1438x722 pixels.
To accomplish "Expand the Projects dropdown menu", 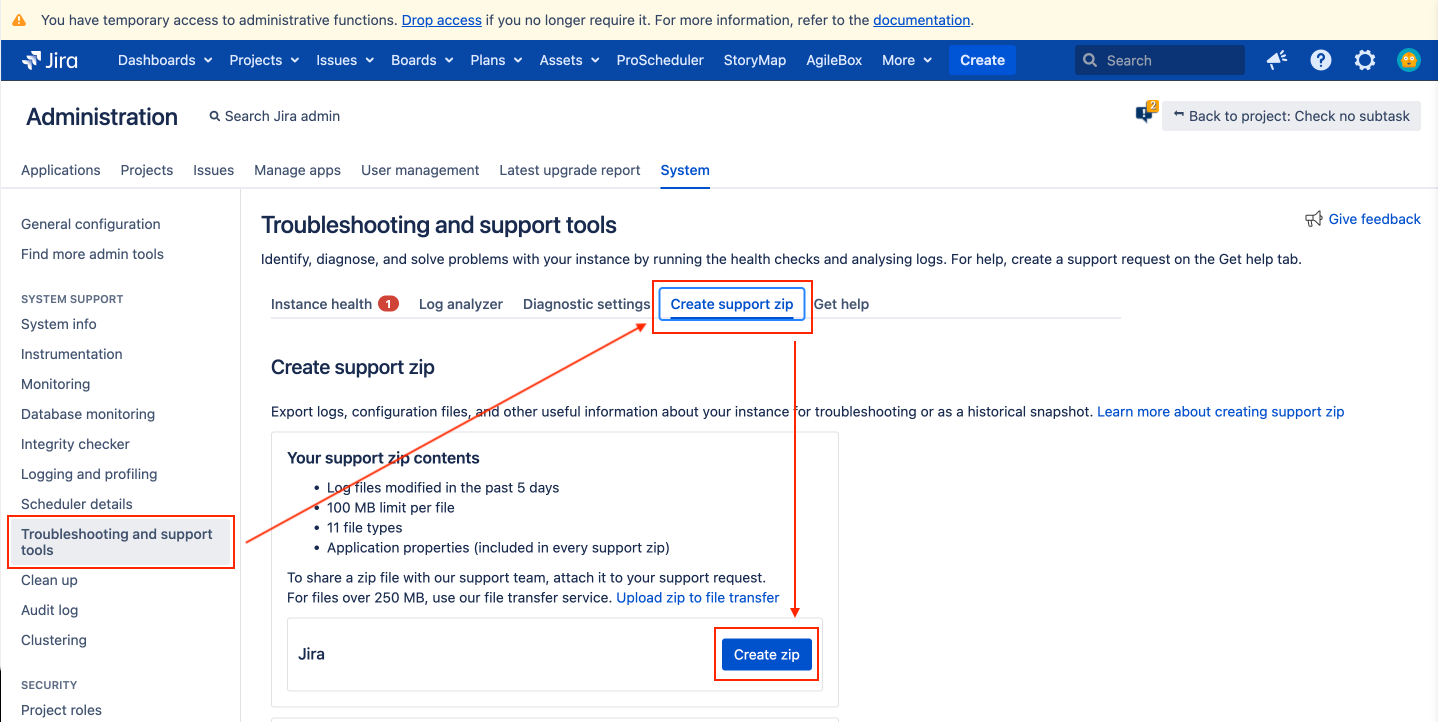I will click(x=264, y=60).
